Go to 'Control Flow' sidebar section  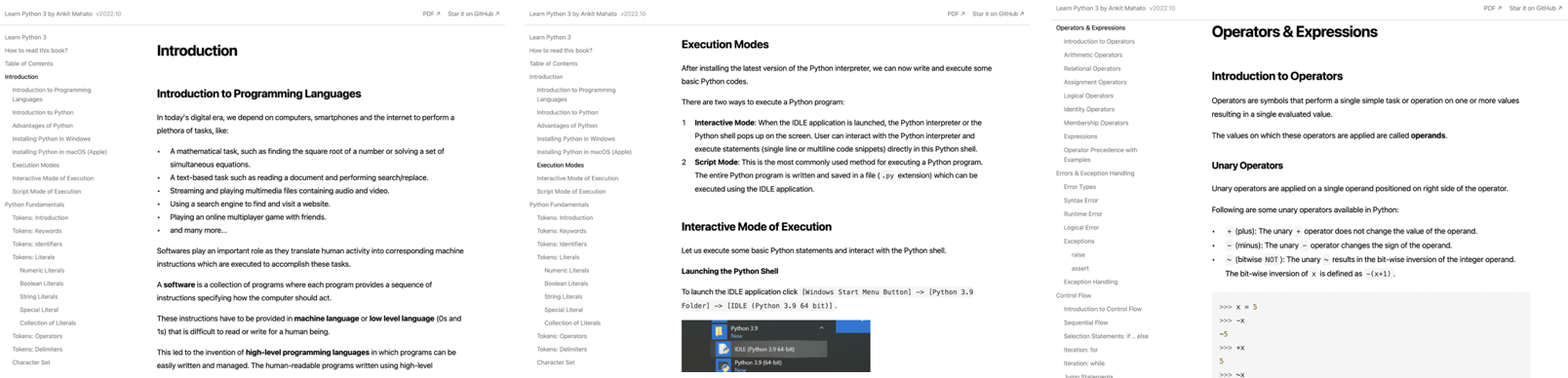(x=1074, y=295)
